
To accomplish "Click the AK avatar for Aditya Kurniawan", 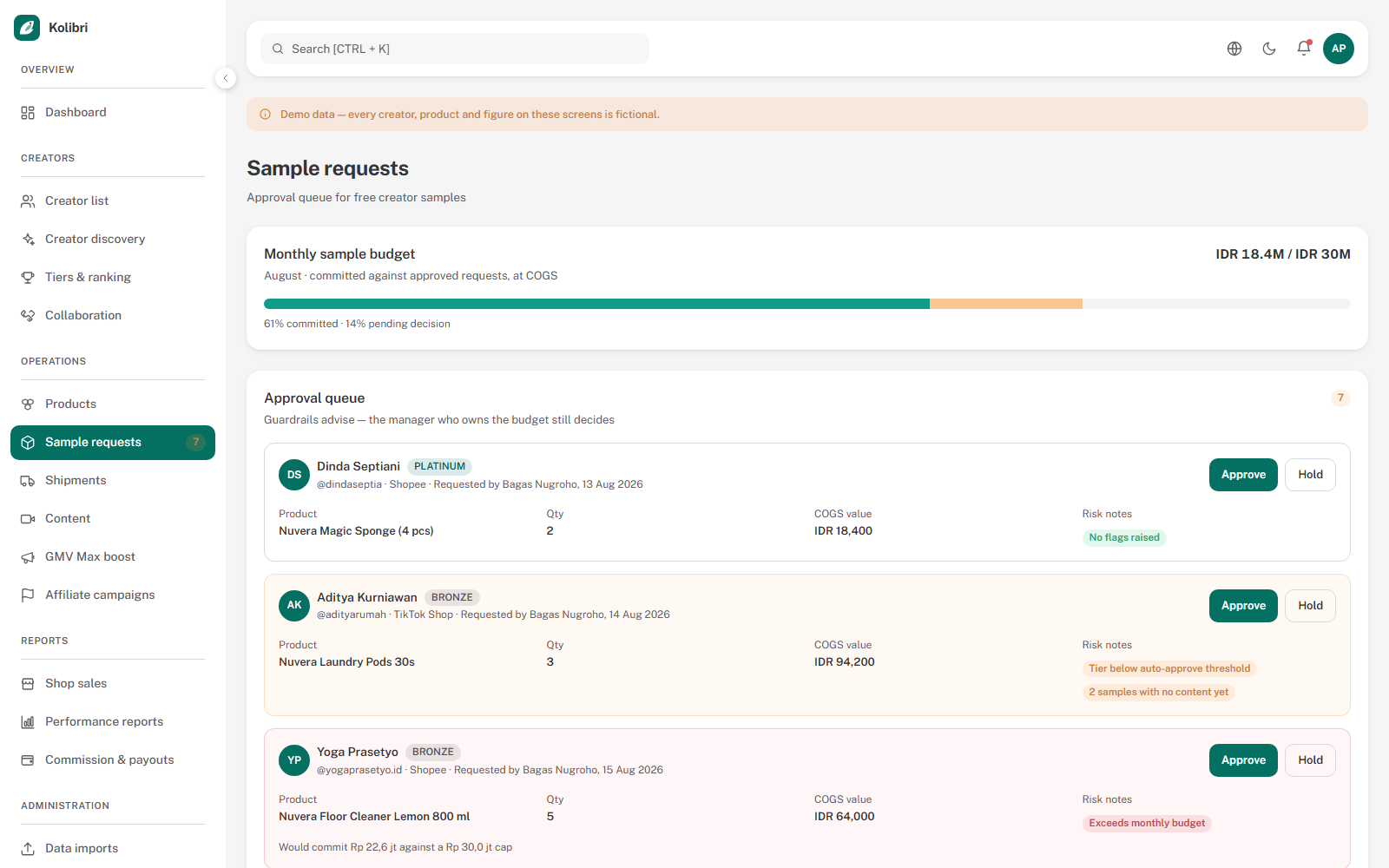I will tap(294, 606).
